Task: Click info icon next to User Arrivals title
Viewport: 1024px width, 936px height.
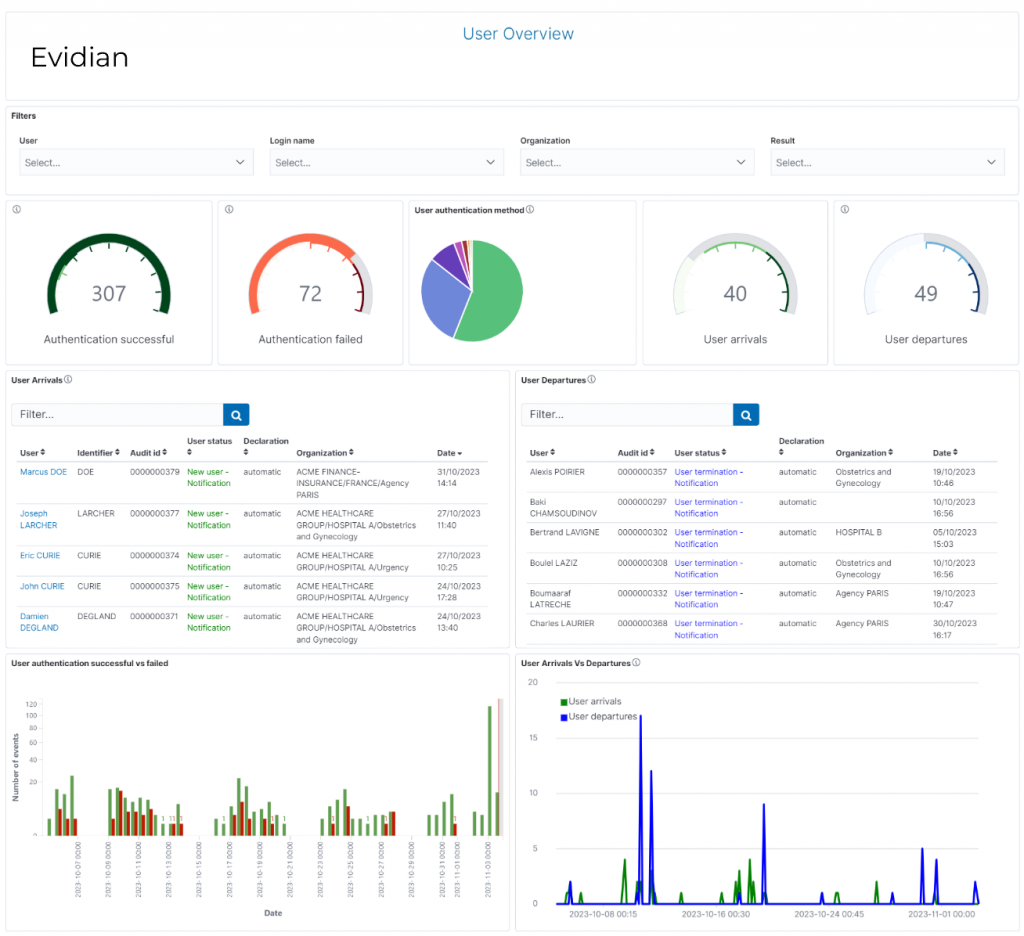Action: click(68, 380)
